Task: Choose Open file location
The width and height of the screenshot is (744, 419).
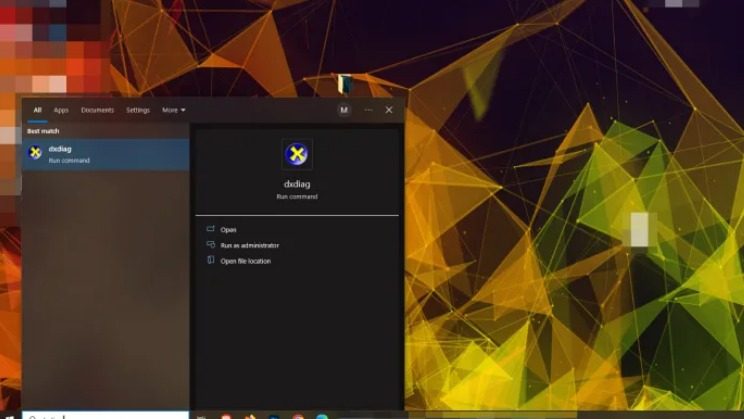Action: [246, 261]
